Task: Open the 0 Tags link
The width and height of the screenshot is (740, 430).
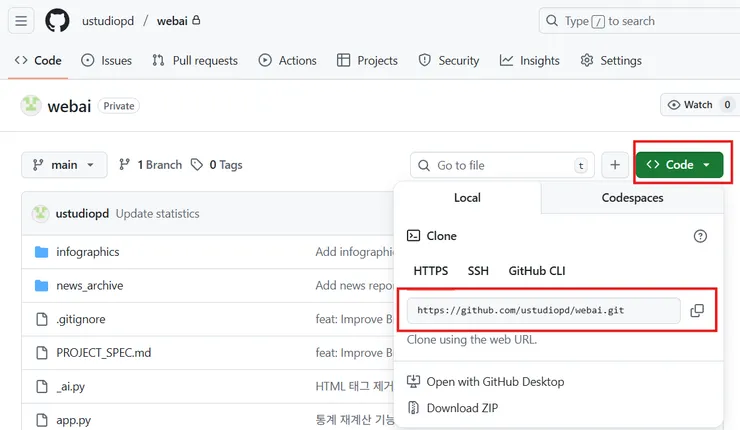Action: pos(217,165)
